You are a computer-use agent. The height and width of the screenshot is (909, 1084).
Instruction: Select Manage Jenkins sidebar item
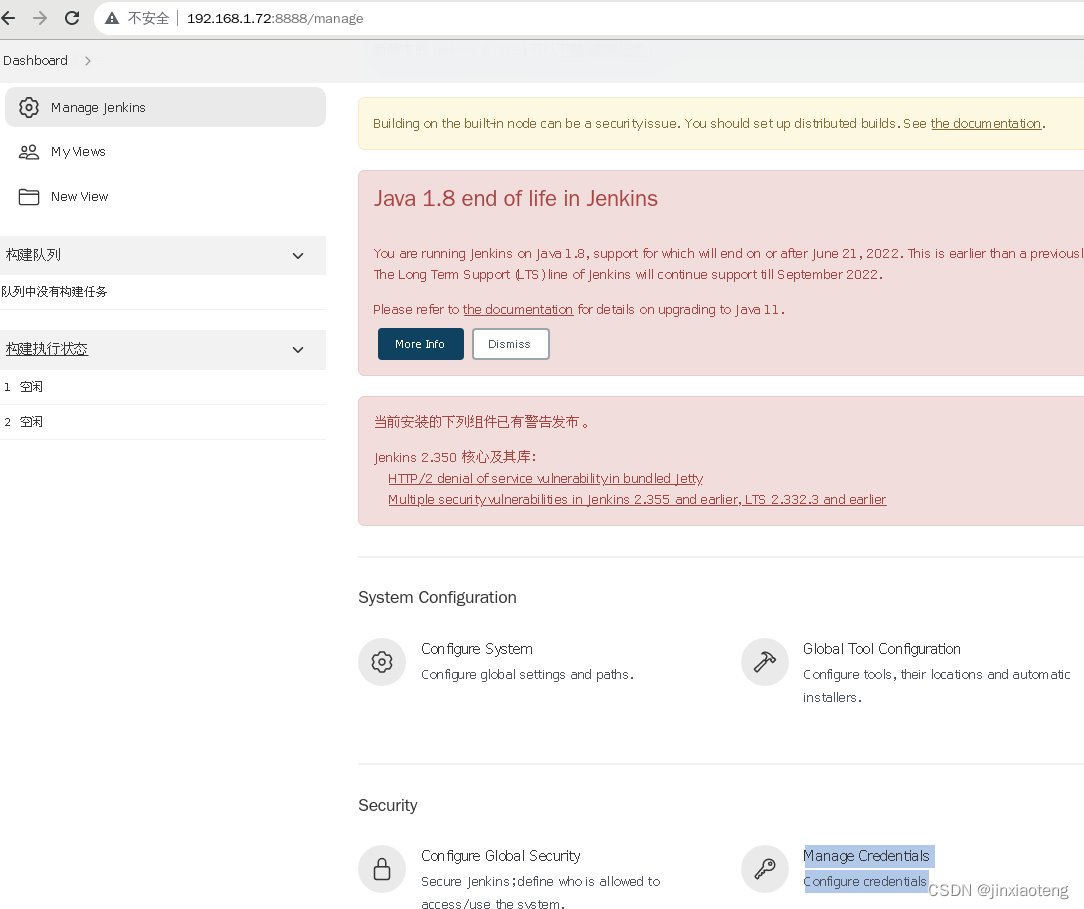coord(165,107)
